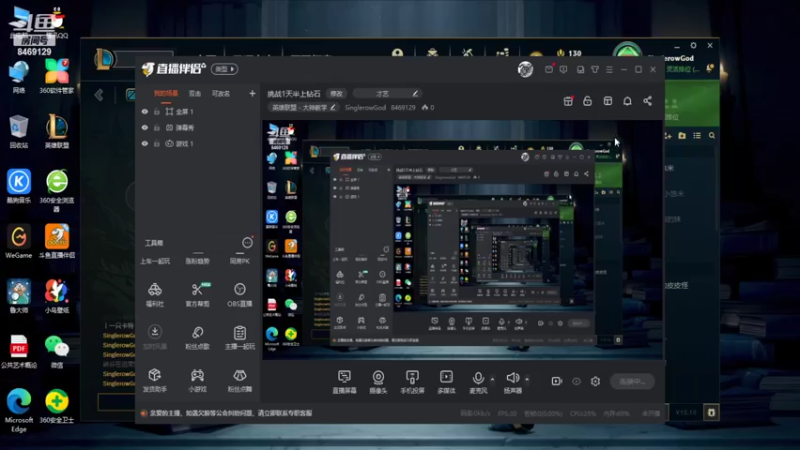
Task: Open the 小游戏 gamepad tool
Action: pos(197,380)
